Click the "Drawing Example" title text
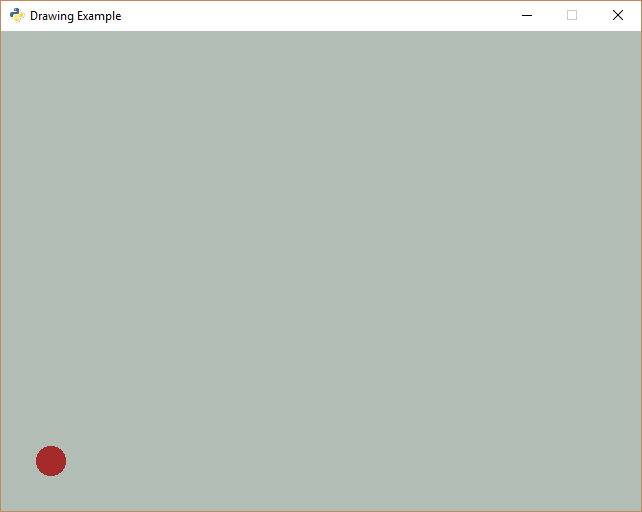The height and width of the screenshot is (512, 642). click(x=76, y=16)
